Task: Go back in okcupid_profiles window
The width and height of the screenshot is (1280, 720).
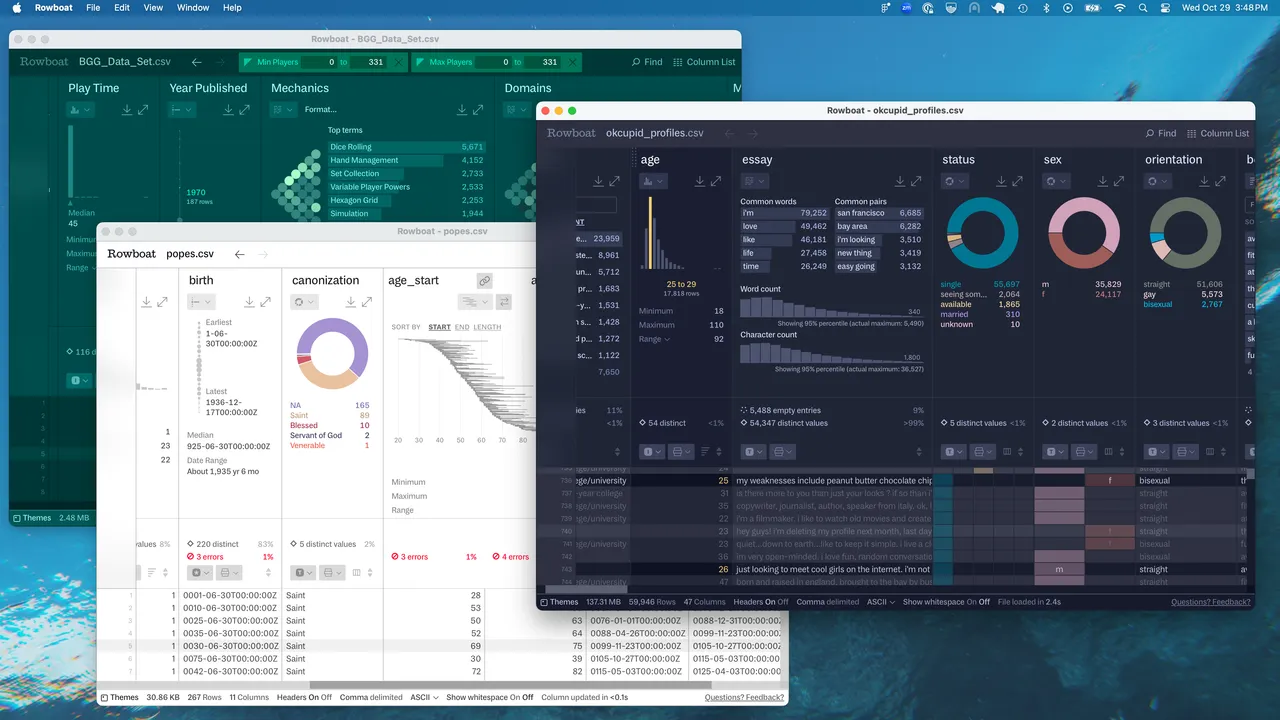Action: (728, 133)
